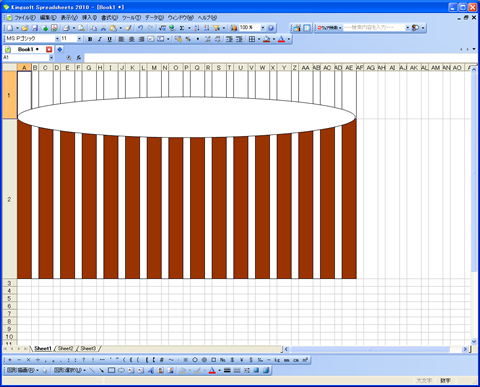
Task: Open the ファイル menu
Action: pyautogui.click(x=25, y=18)
